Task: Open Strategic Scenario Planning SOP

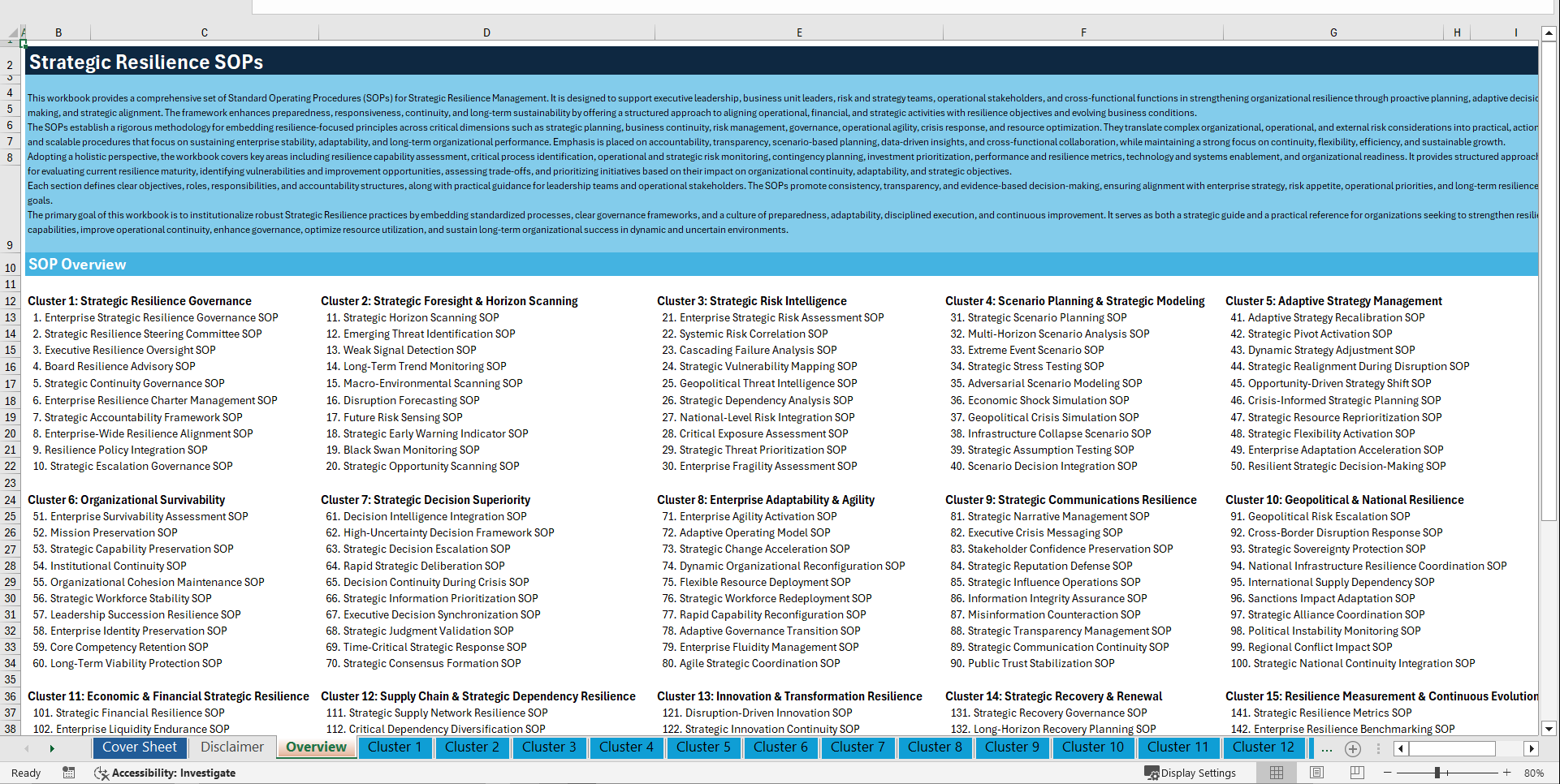Action: click(x=1039, y=317)
